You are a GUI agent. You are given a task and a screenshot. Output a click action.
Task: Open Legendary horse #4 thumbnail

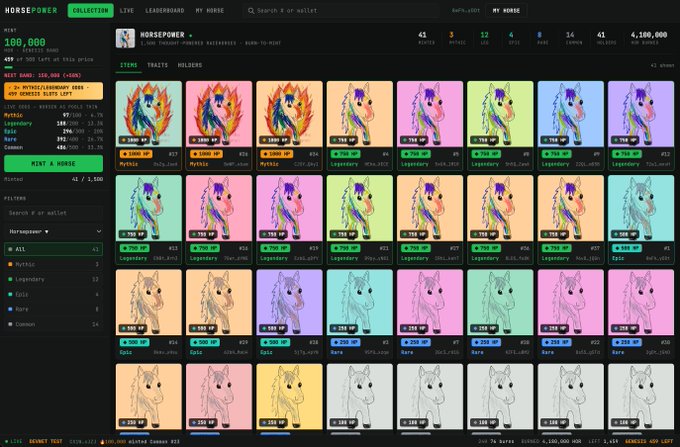point(360,114)
